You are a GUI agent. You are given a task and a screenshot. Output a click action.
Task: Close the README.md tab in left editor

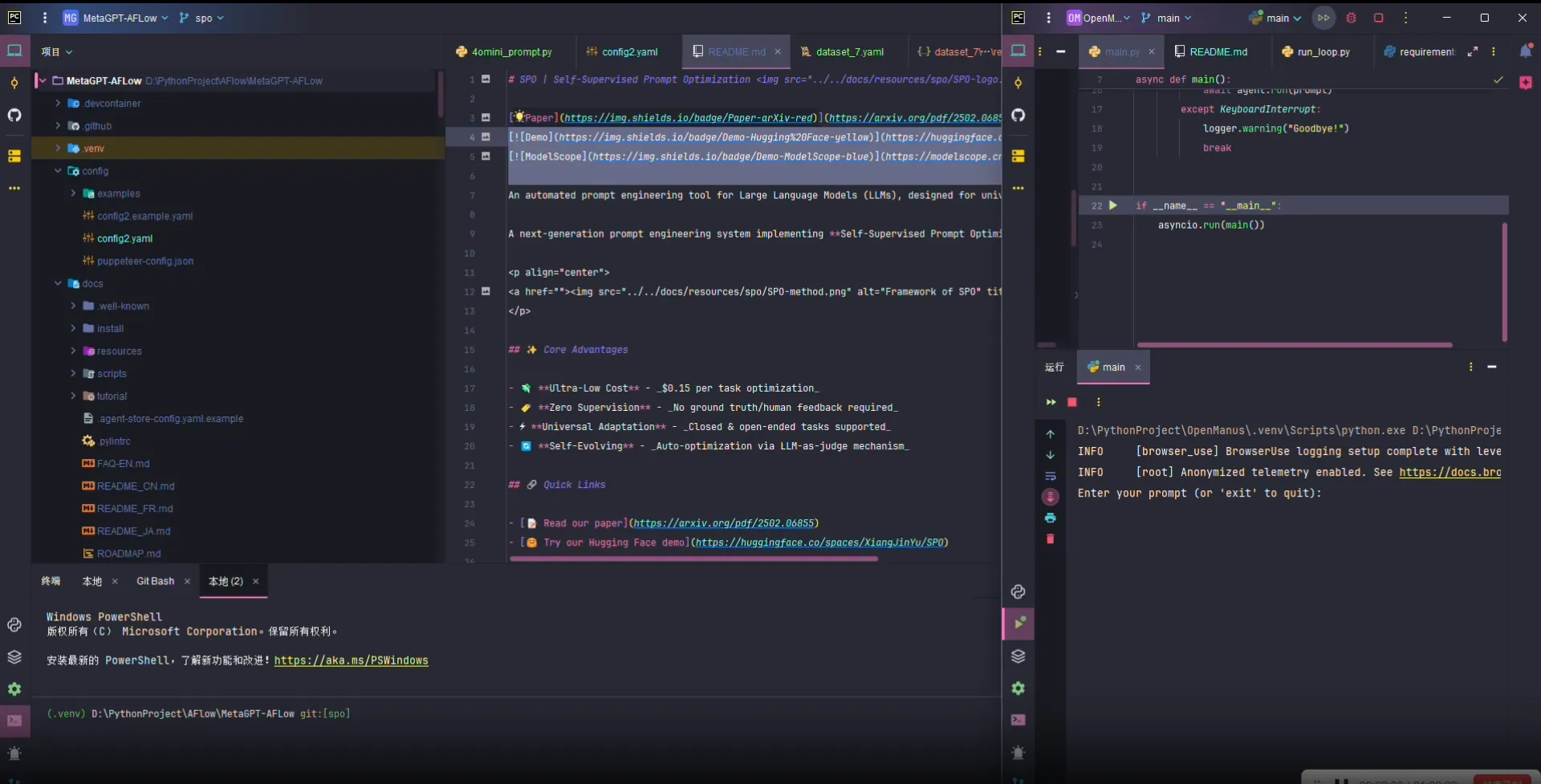(x=777, y=51)
